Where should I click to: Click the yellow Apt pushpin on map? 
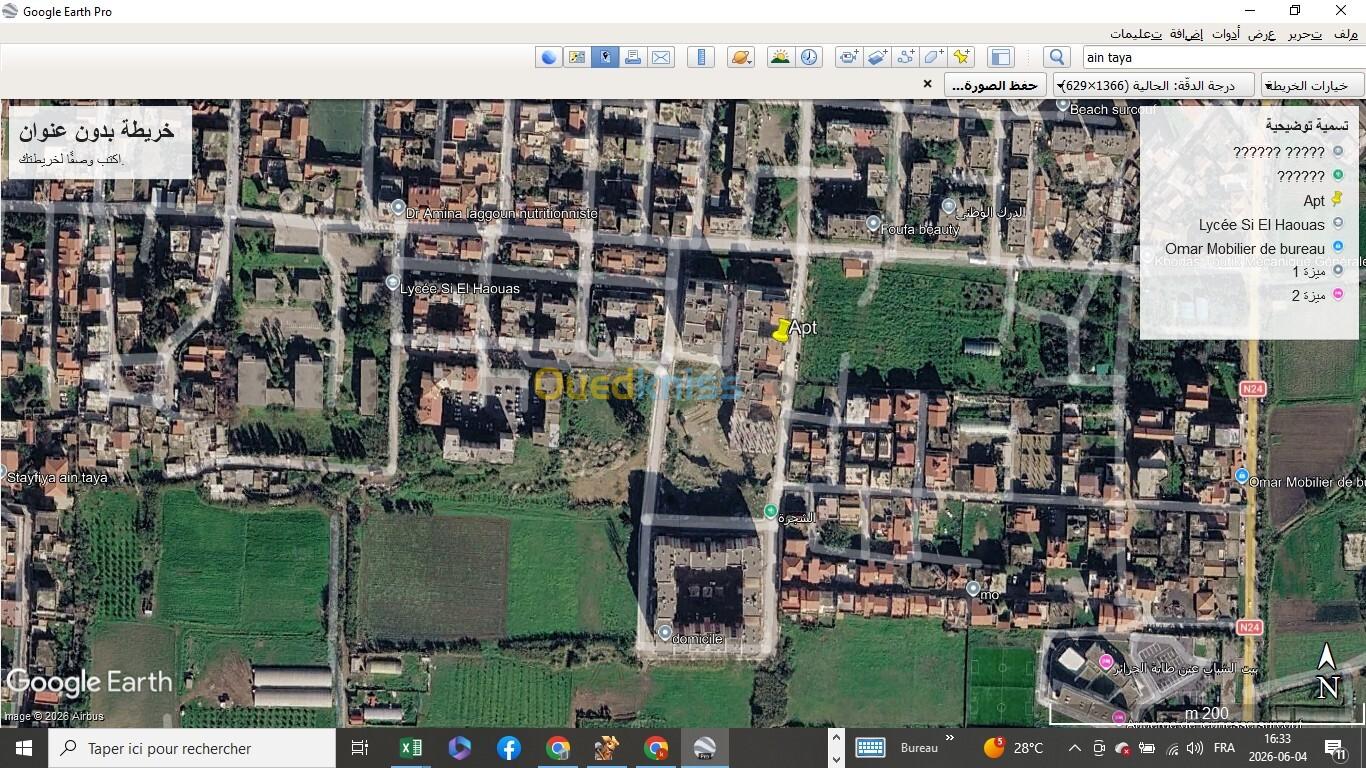coord(781,330)
